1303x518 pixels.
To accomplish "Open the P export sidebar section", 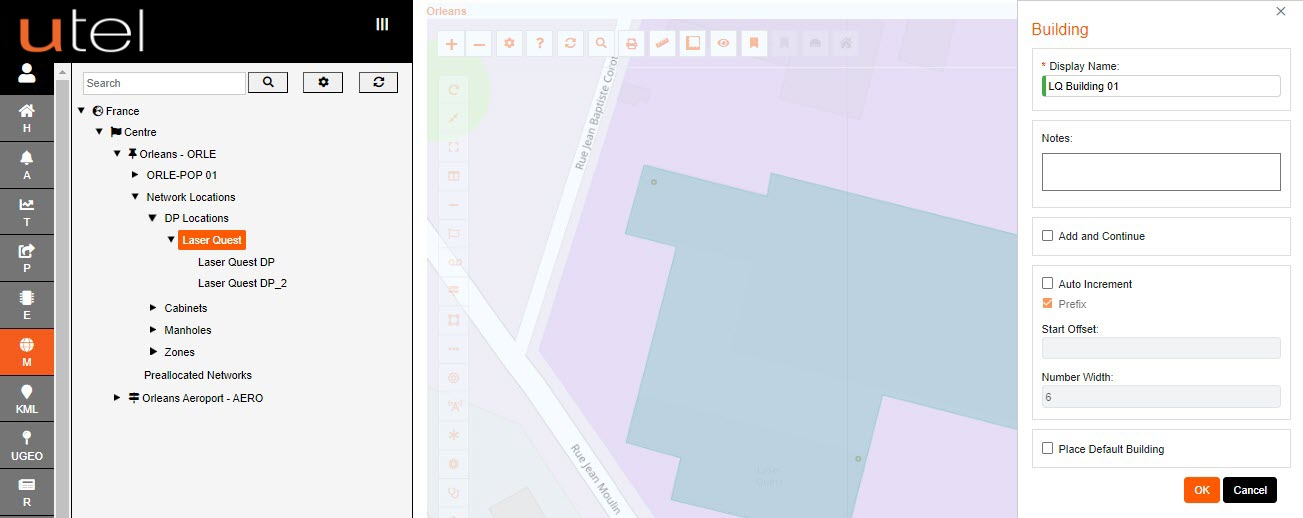I will click(x=27, y=258).
